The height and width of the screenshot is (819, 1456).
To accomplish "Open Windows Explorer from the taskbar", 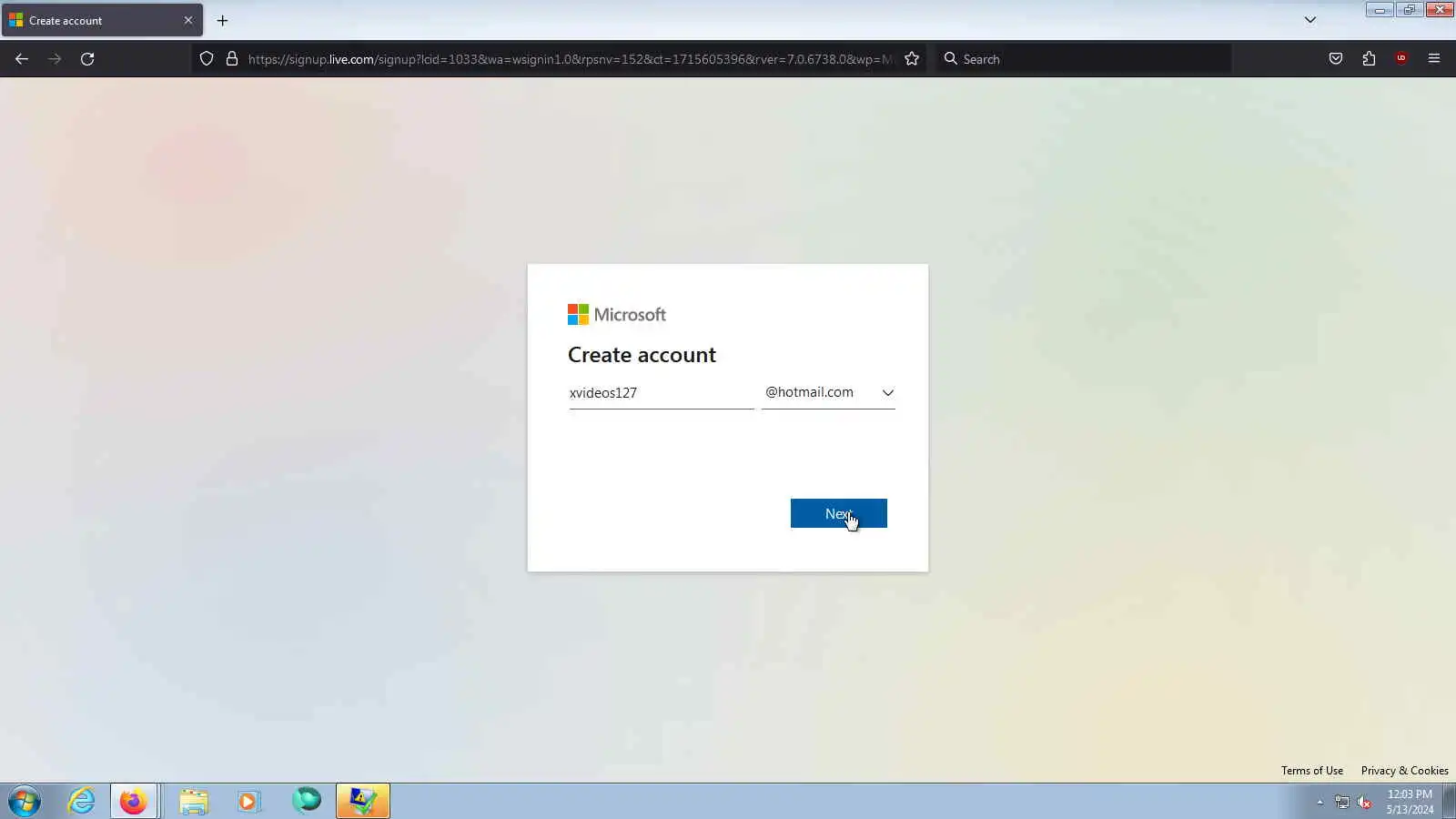I will pos(193,802).
